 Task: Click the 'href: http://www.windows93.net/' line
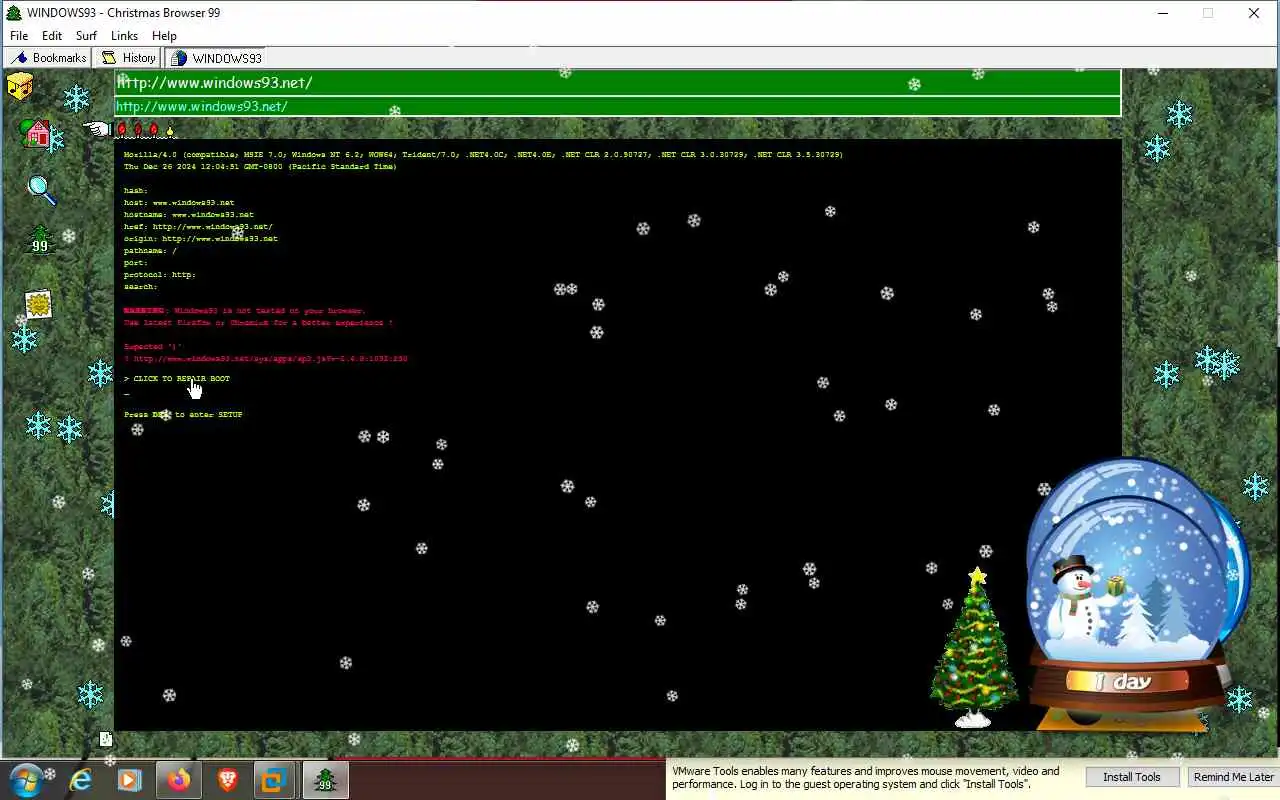pos(198,227)
